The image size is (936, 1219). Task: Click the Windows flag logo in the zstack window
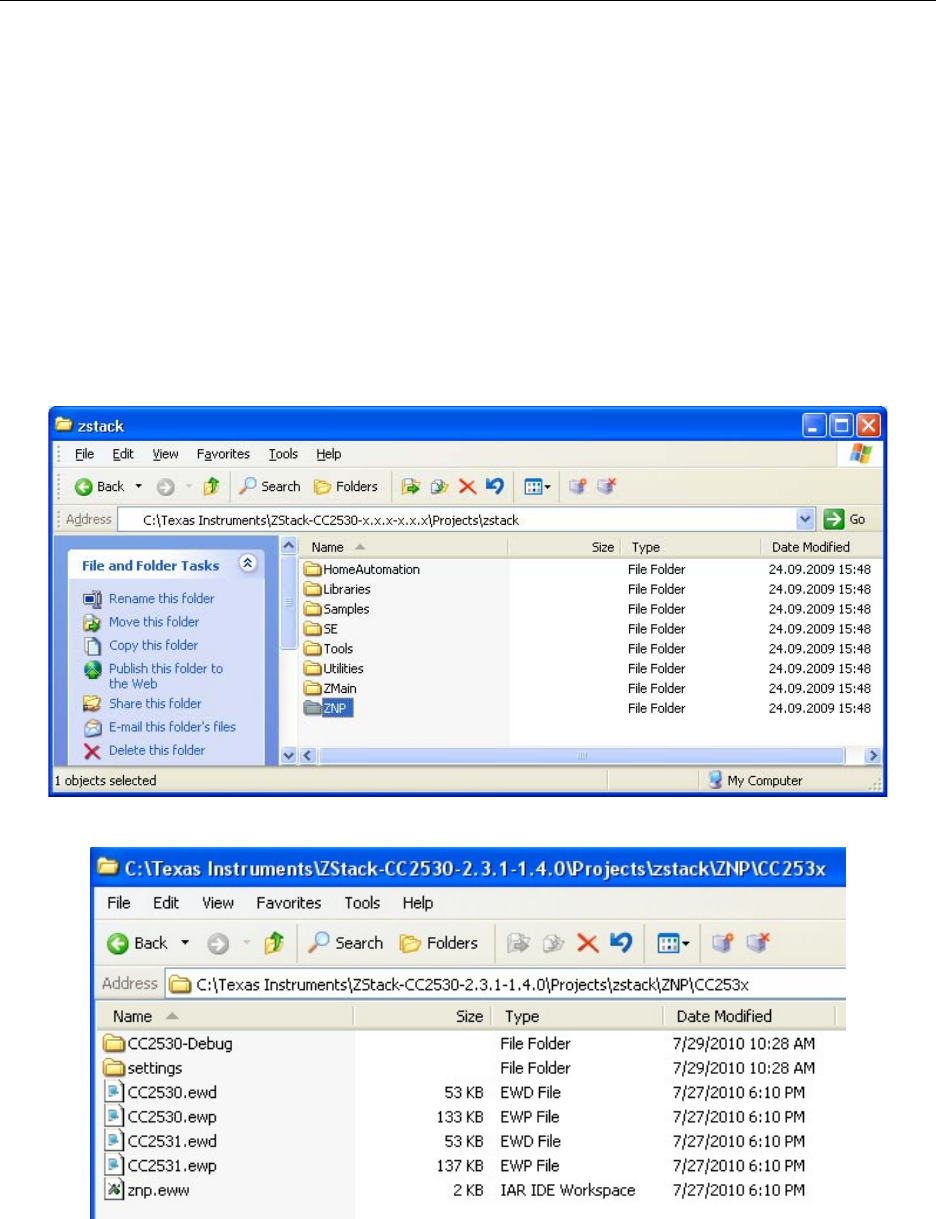(859, 454)
